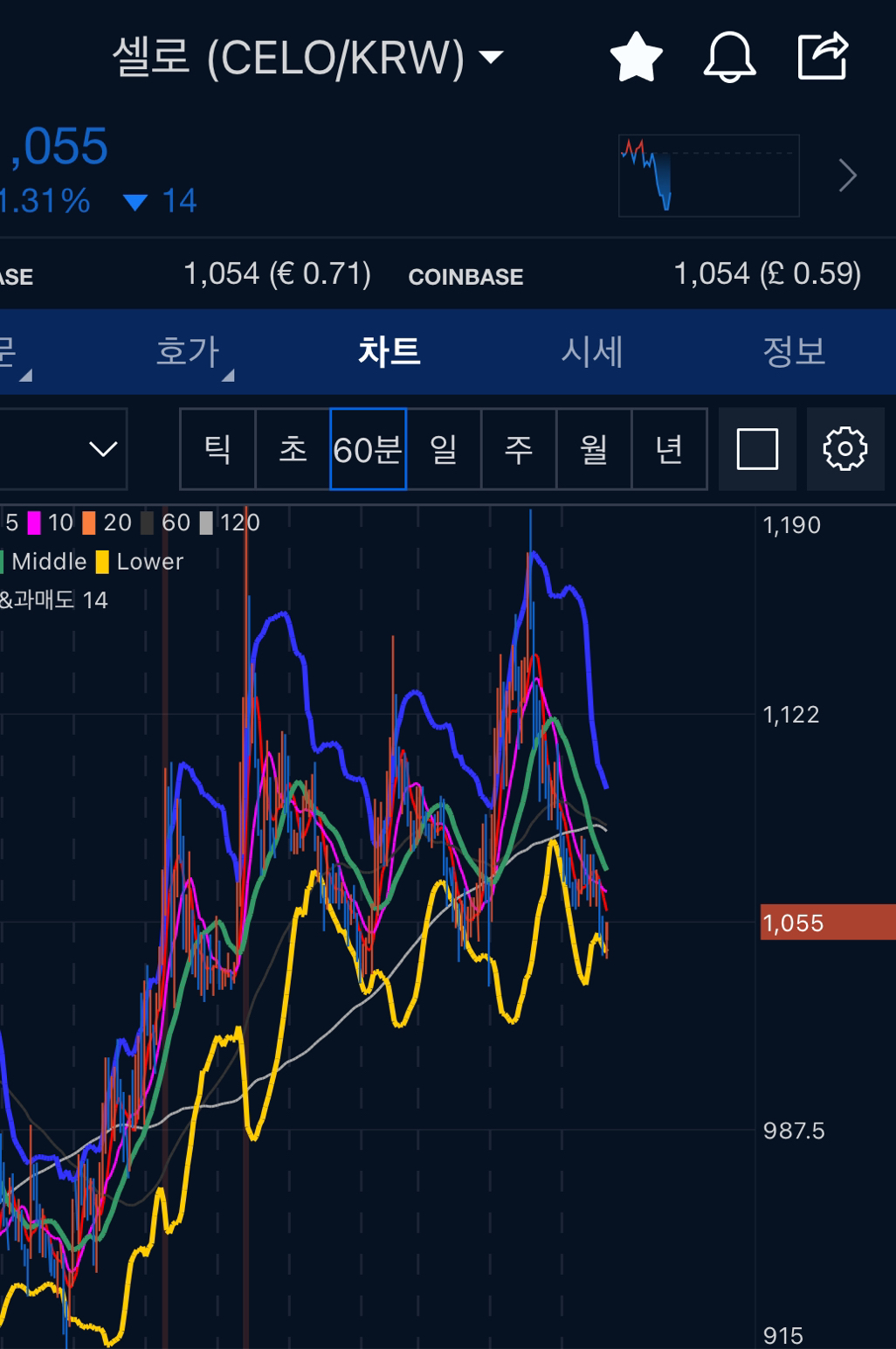
Task: Tap the 1,055 current price label
Action: [826, 923]
